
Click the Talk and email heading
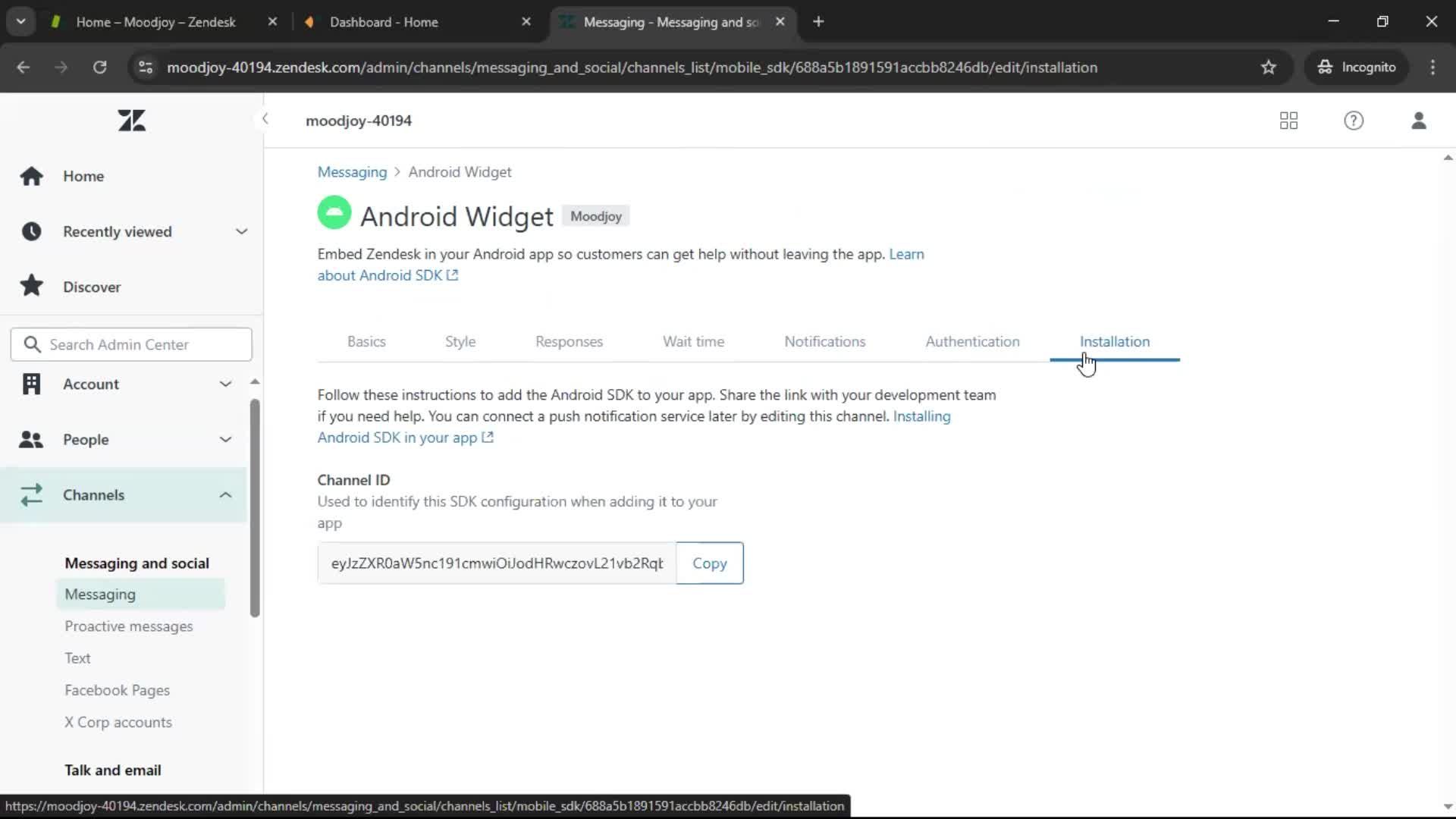click(x=113, y=770)
